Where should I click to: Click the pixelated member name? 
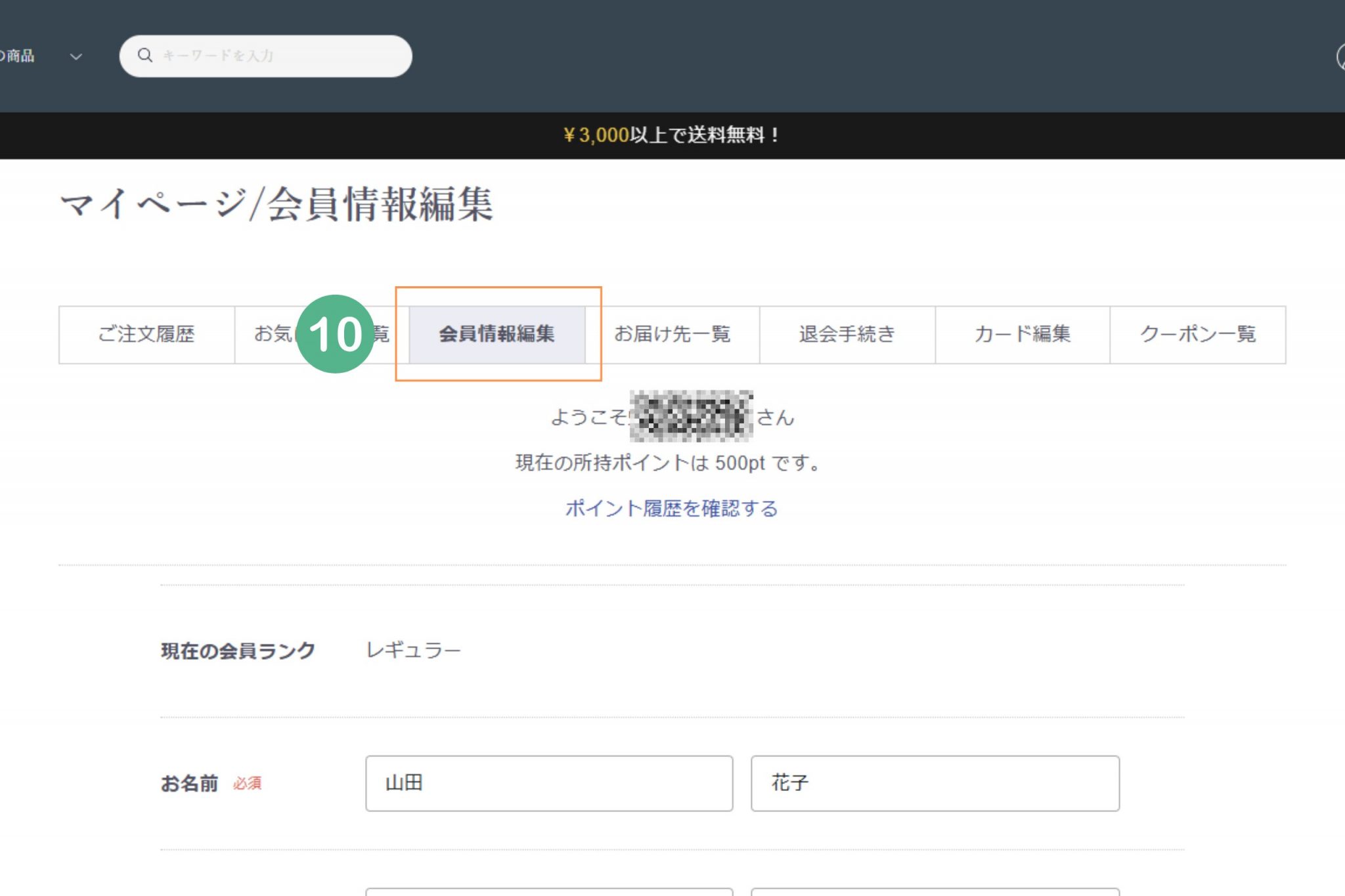click(x=691, y=416)
